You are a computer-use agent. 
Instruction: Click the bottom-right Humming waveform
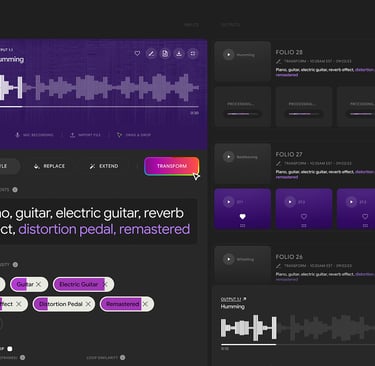coord(298,328)
